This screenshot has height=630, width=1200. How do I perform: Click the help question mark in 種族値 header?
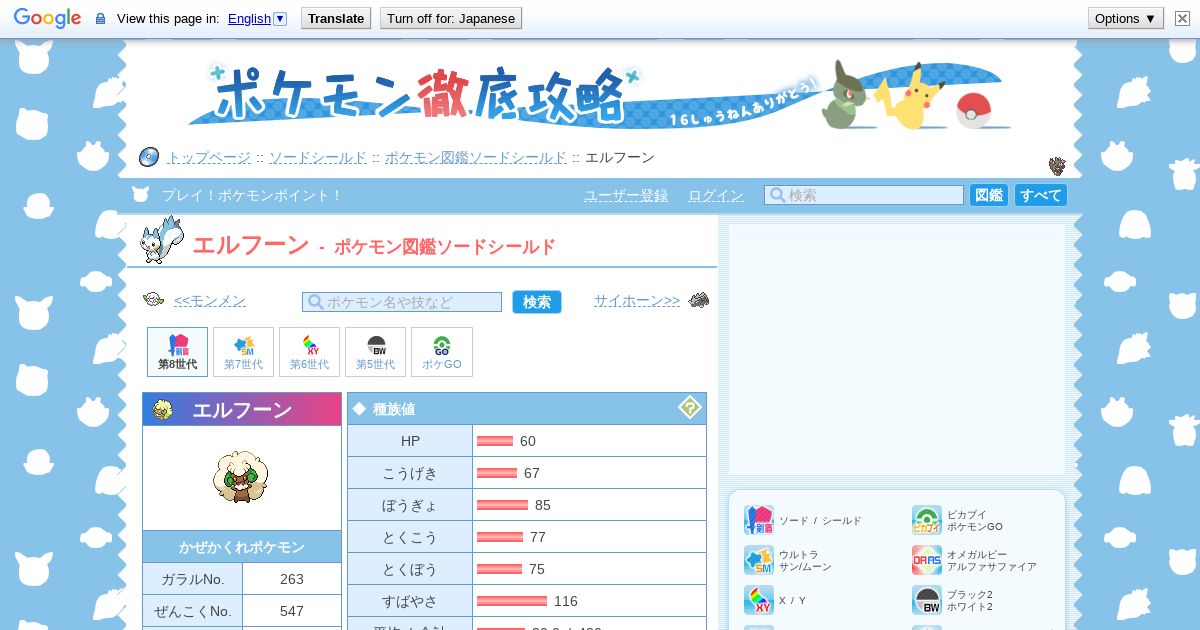(690, 407)
